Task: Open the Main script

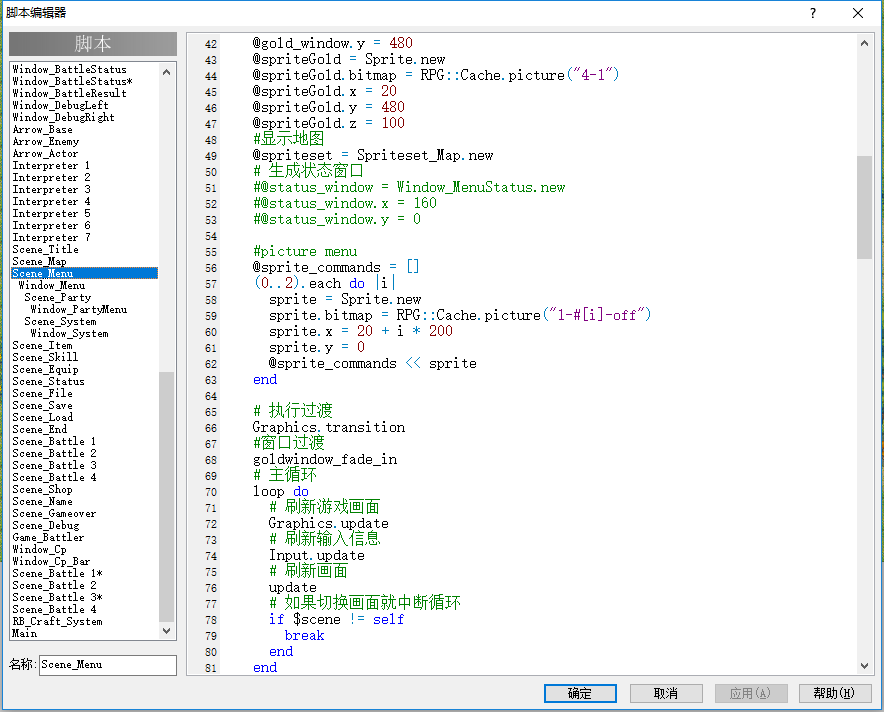Action: [25, 633]
